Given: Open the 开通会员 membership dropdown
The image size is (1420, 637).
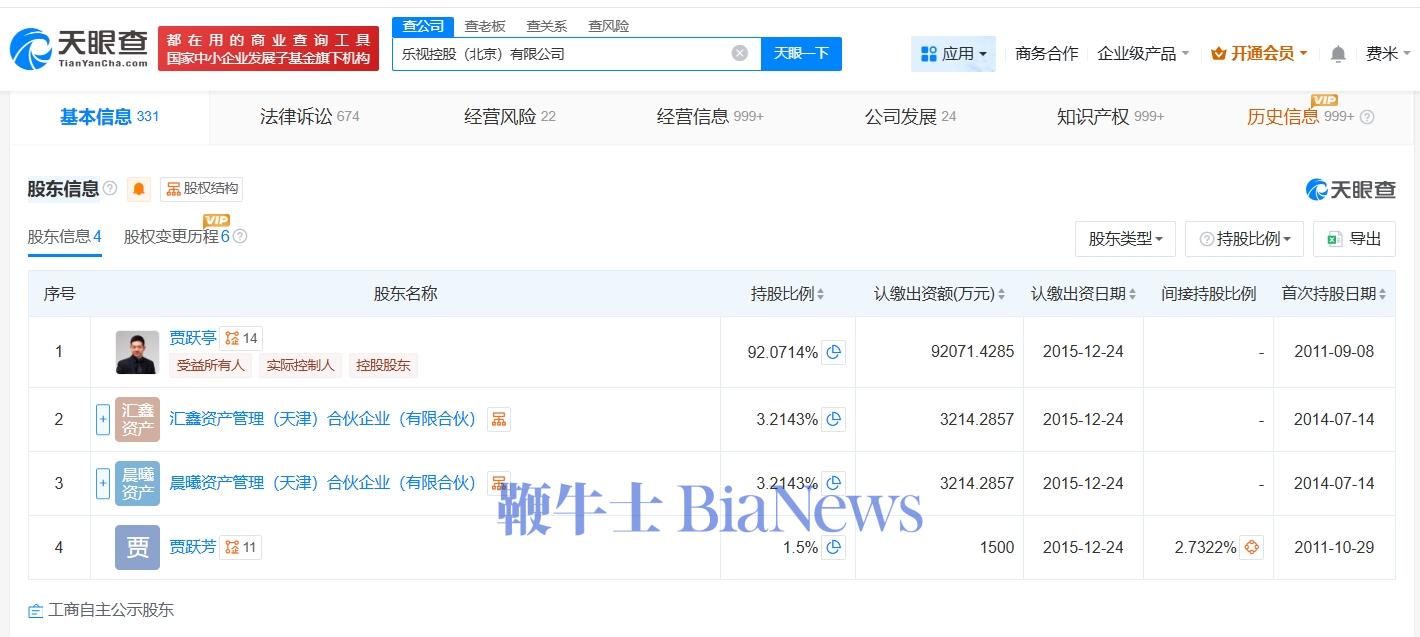Looking at the screenshot, I should [x=1259, y=54].
